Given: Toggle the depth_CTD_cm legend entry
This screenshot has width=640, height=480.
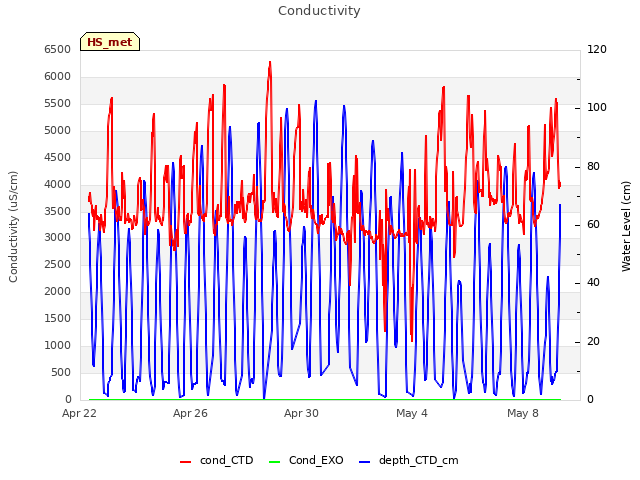Looking at the screenshot, I should [x=409, y=460].
